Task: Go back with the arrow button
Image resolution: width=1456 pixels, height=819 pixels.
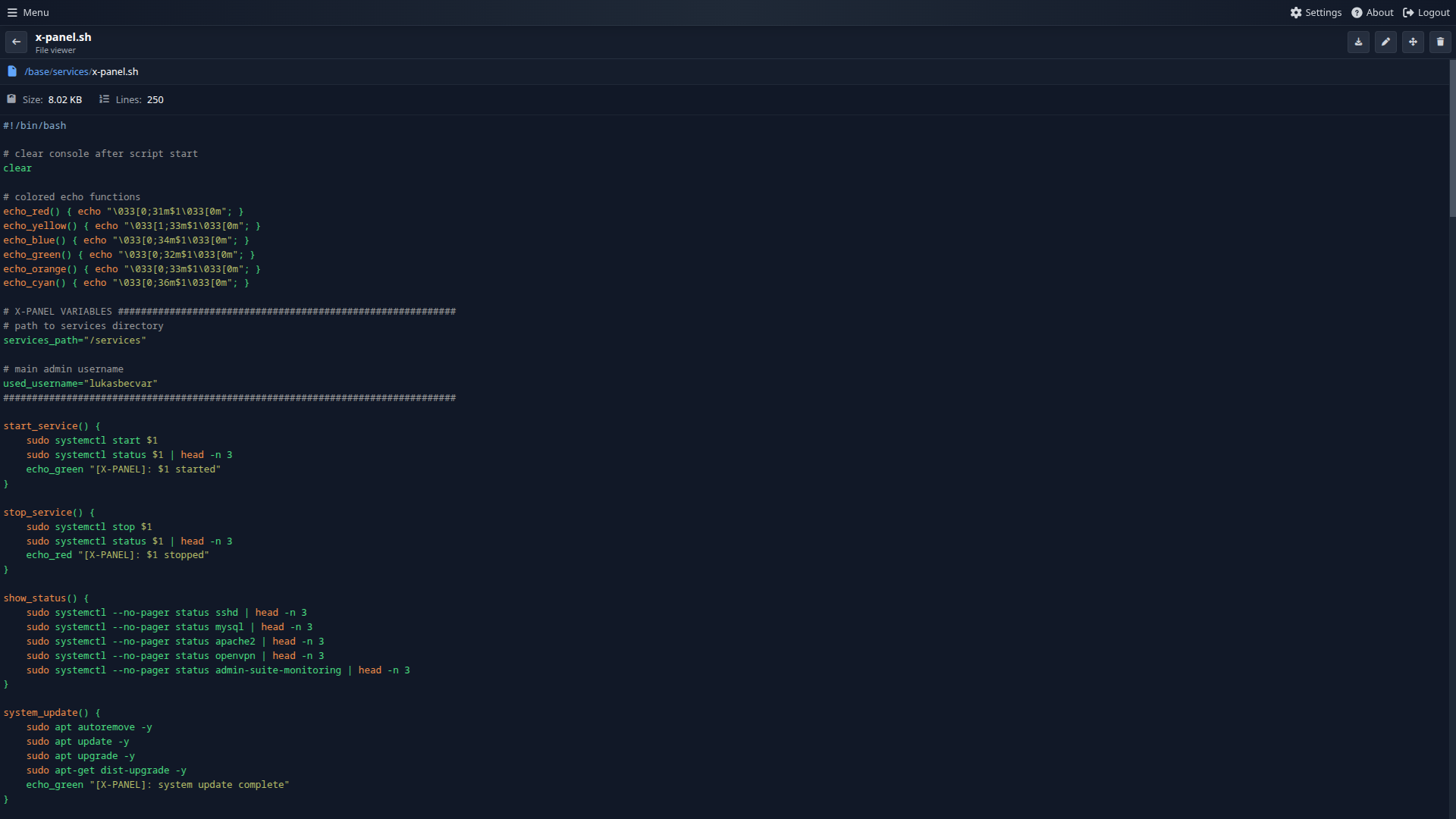Action: (15, 42)
